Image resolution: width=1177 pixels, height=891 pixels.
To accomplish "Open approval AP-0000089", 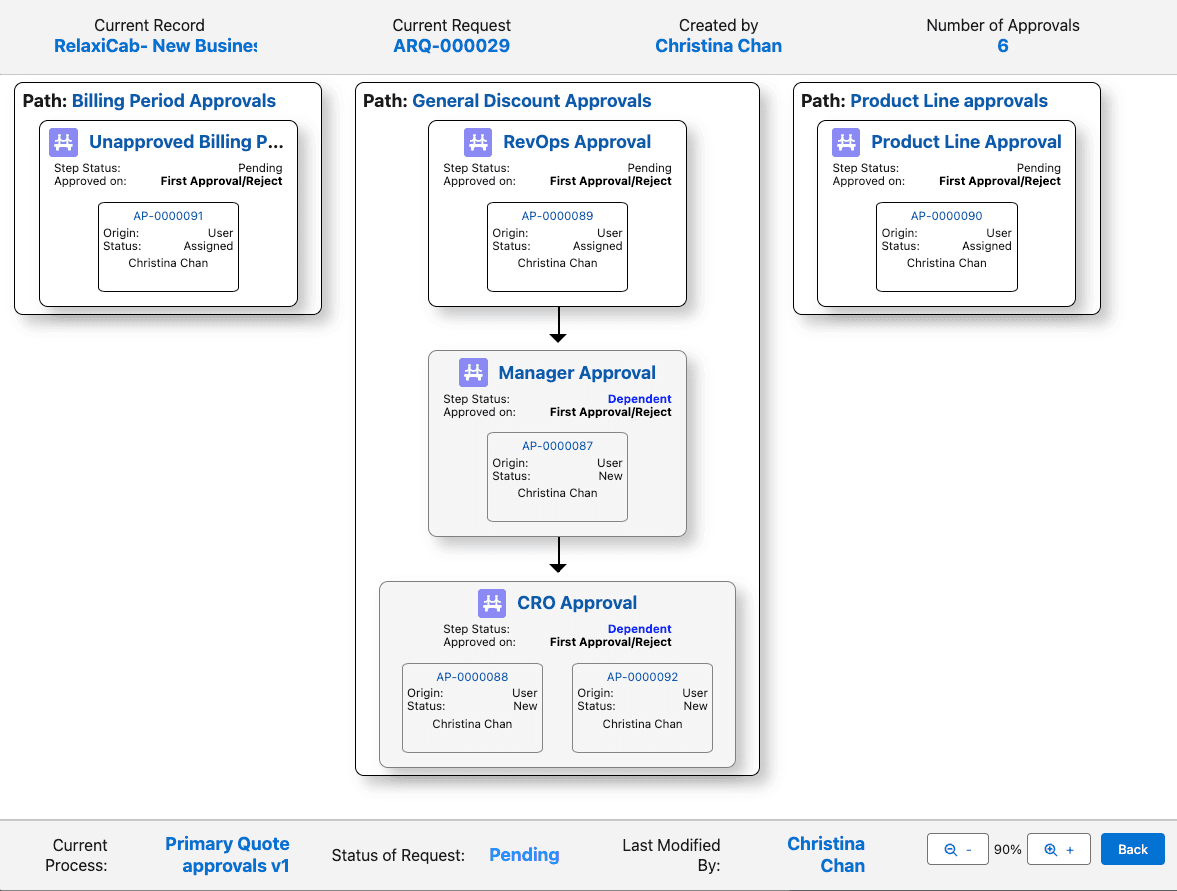I will [557, 215].
